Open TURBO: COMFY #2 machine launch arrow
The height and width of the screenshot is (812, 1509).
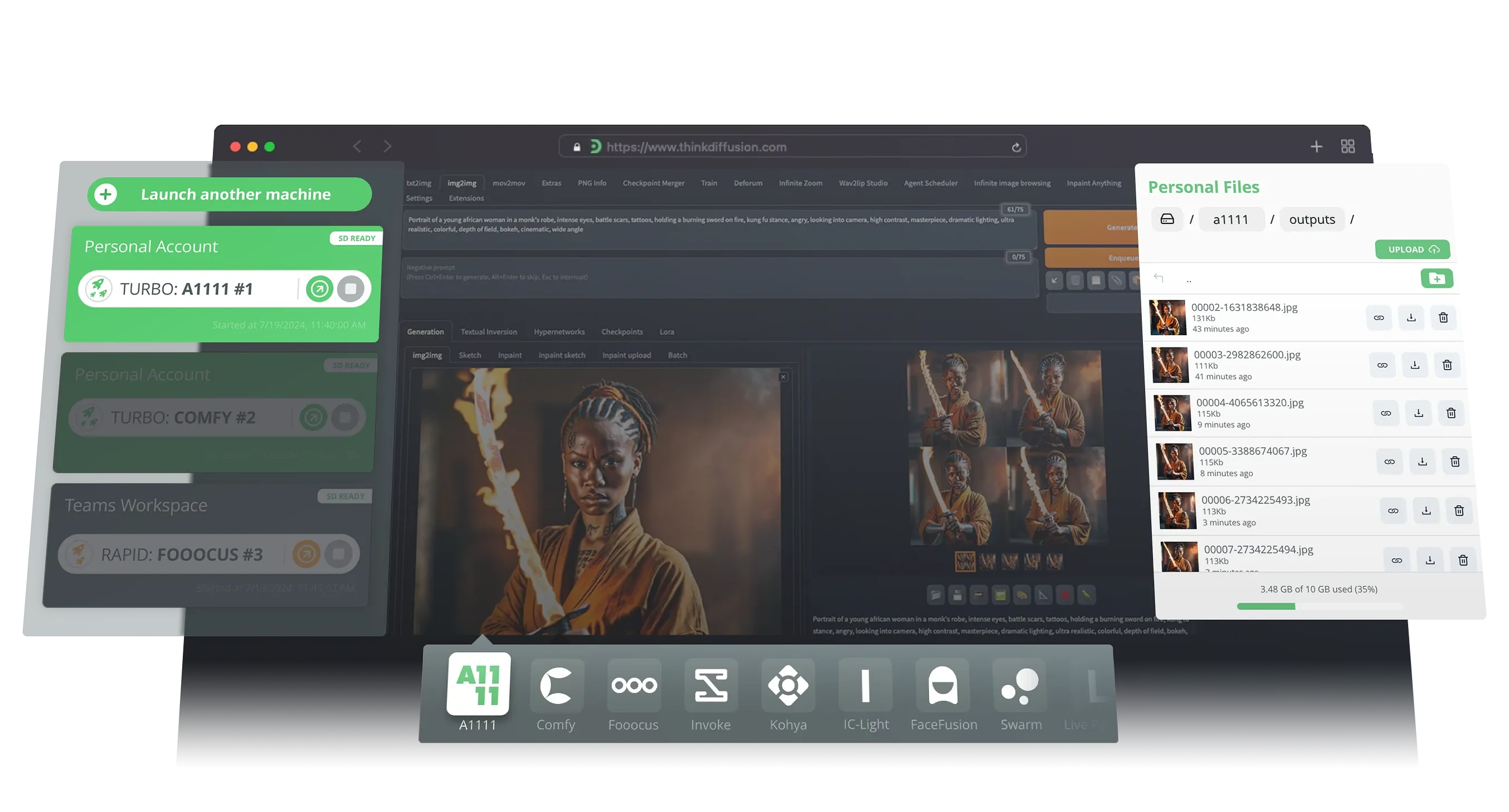click(313, 417)
